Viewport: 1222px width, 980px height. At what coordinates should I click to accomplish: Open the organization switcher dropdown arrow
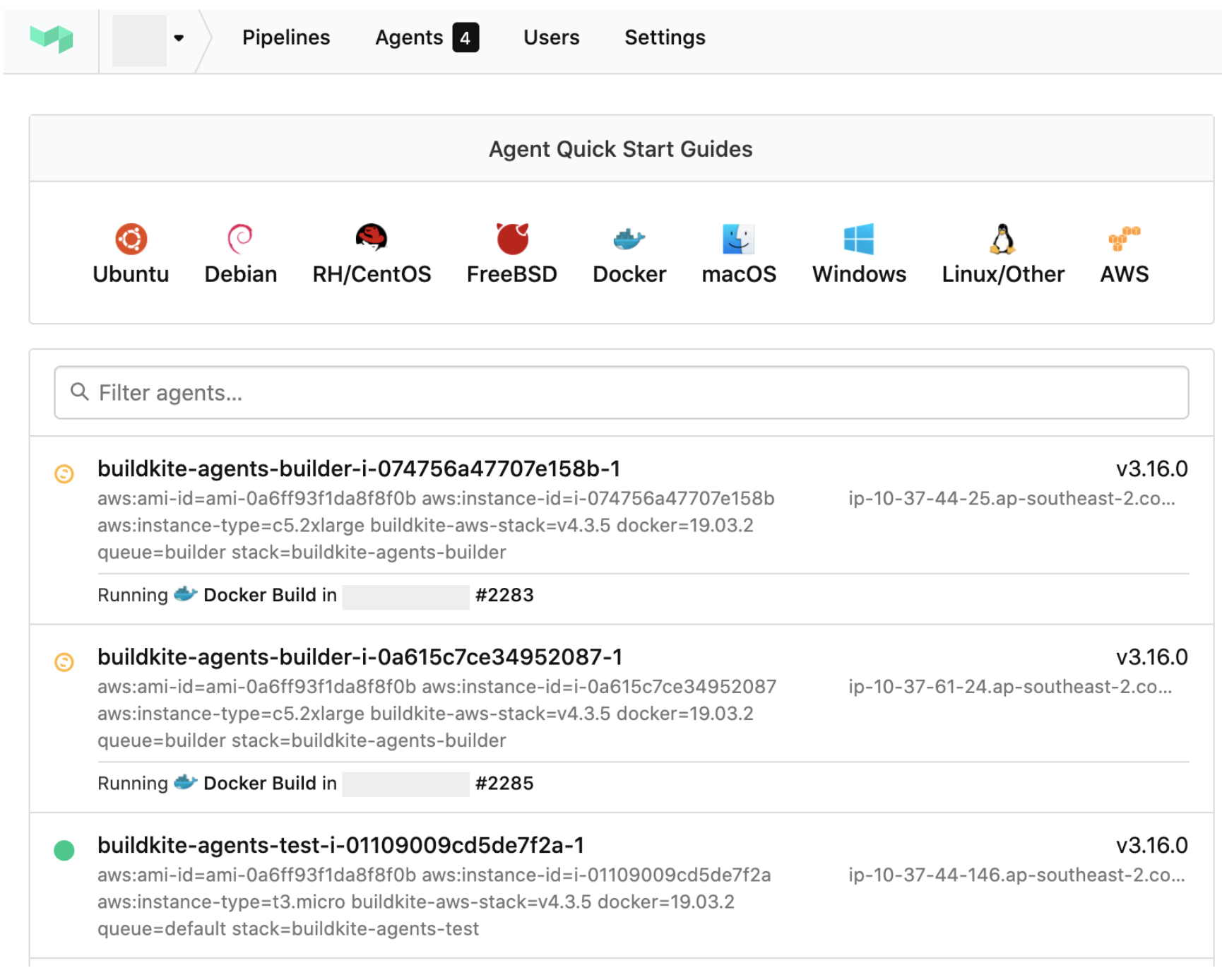[x=179, y=38]
